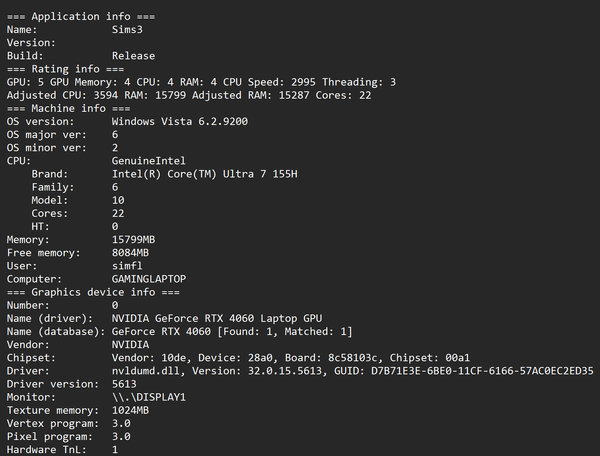Click the Intel Core Ultra 7 155H brand text

tap(204, 174)
